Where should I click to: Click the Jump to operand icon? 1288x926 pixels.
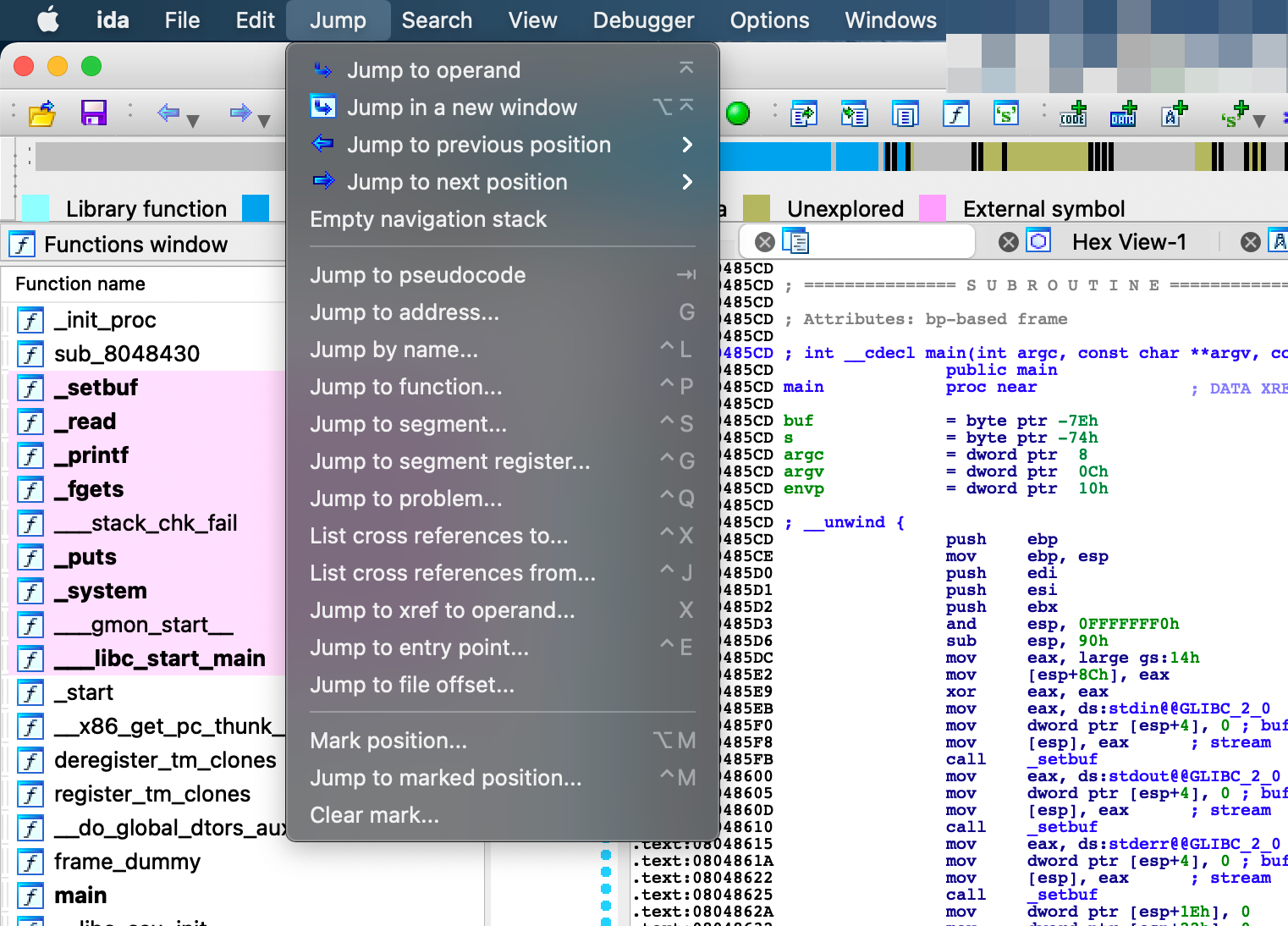[322, 70]
